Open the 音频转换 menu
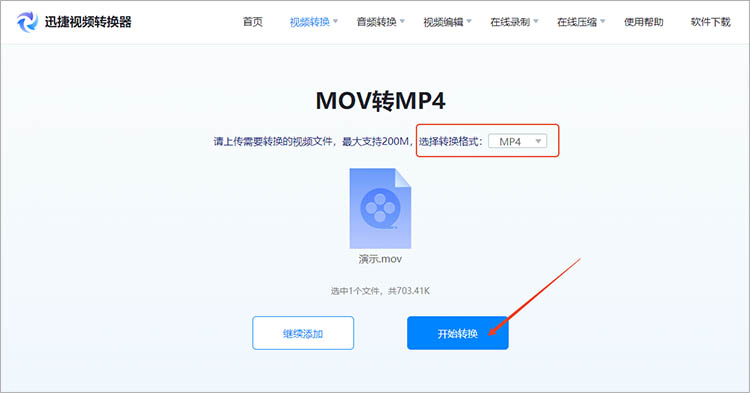 point(376,22)
